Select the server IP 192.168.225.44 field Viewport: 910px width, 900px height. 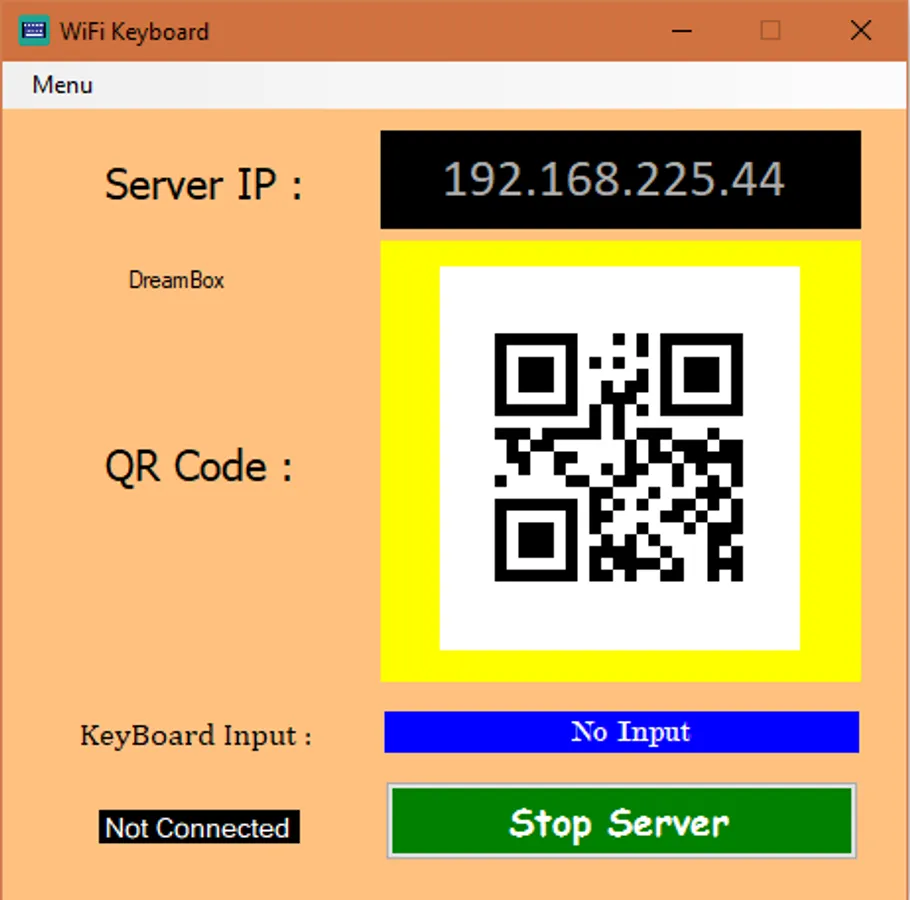click(620, 179)
